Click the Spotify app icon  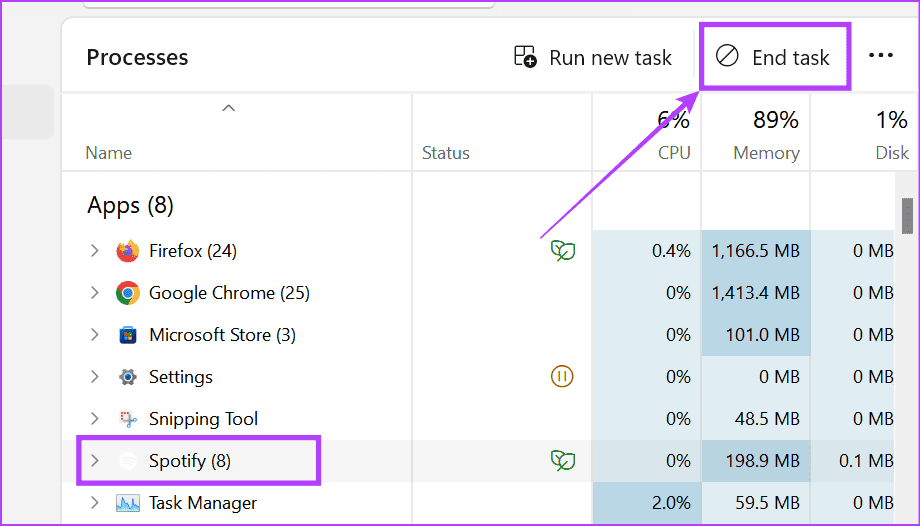pyautogui.click(x=127, y=461)
